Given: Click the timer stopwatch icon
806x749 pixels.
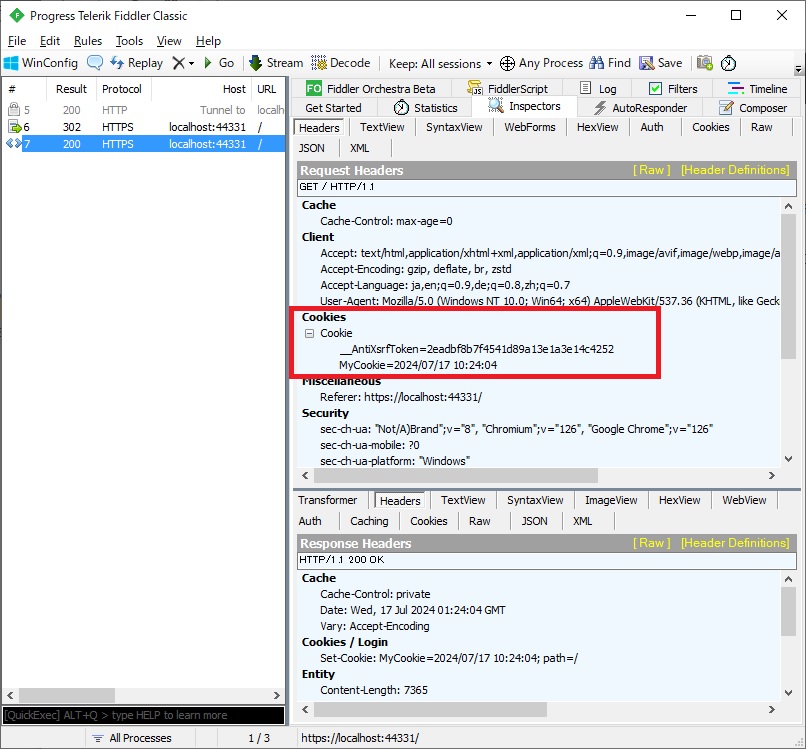Looking at the screenshot, I should pyautogui.click(x=728, y=63).
